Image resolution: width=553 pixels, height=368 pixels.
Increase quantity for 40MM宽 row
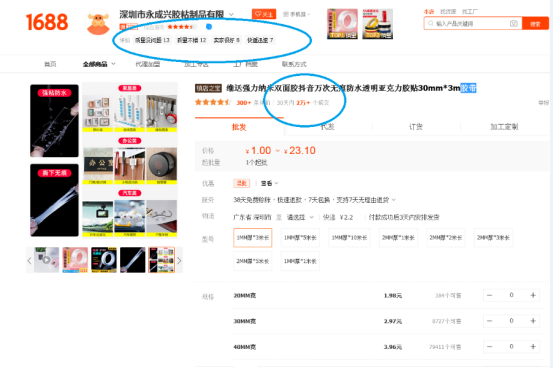point(533,346)
